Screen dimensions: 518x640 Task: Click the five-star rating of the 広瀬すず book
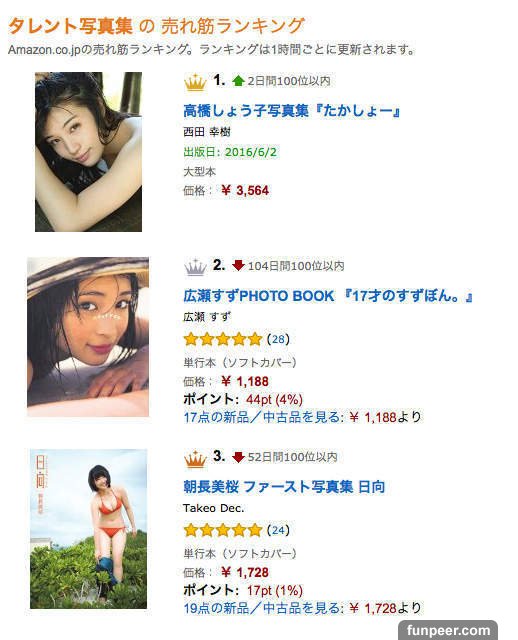point(222,339)
